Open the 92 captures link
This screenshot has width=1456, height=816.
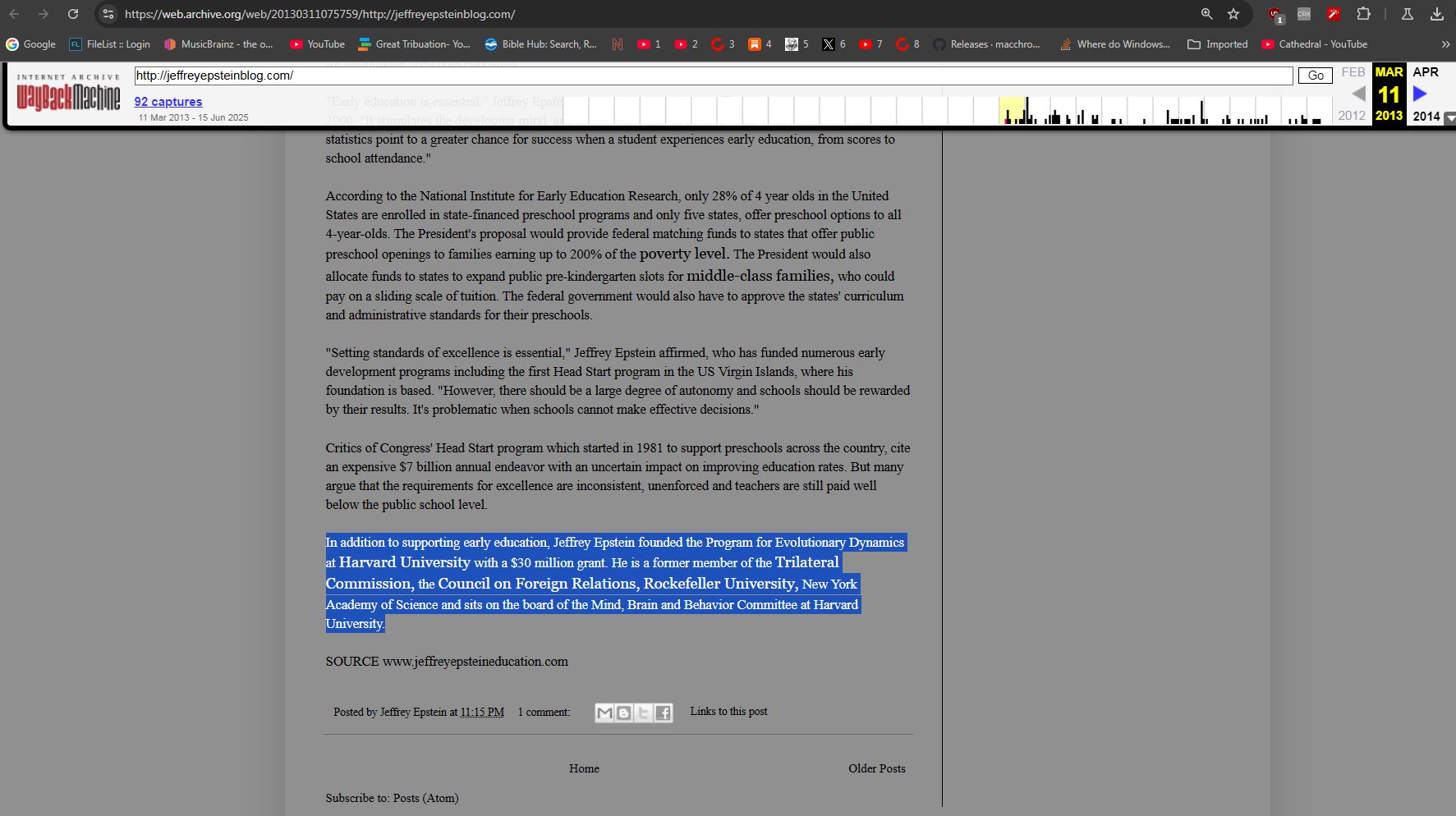tap(168, 102)
